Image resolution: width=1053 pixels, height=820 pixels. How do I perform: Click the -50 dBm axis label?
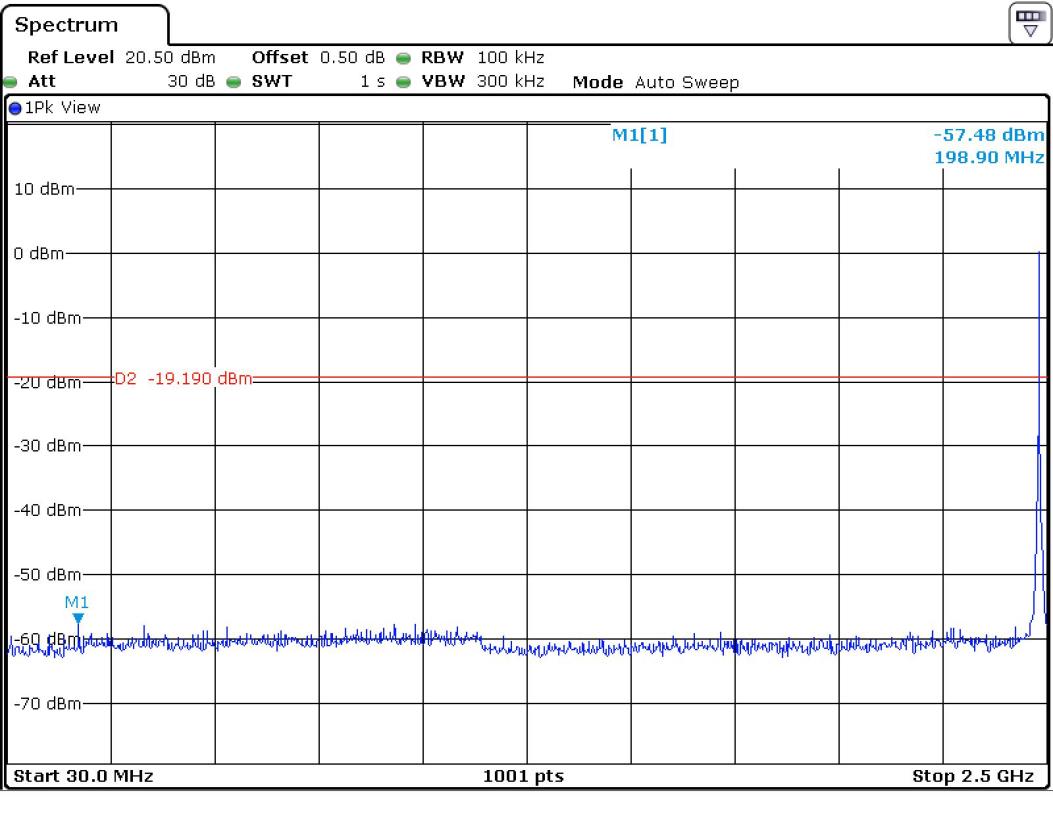click(x=47, y=575)
